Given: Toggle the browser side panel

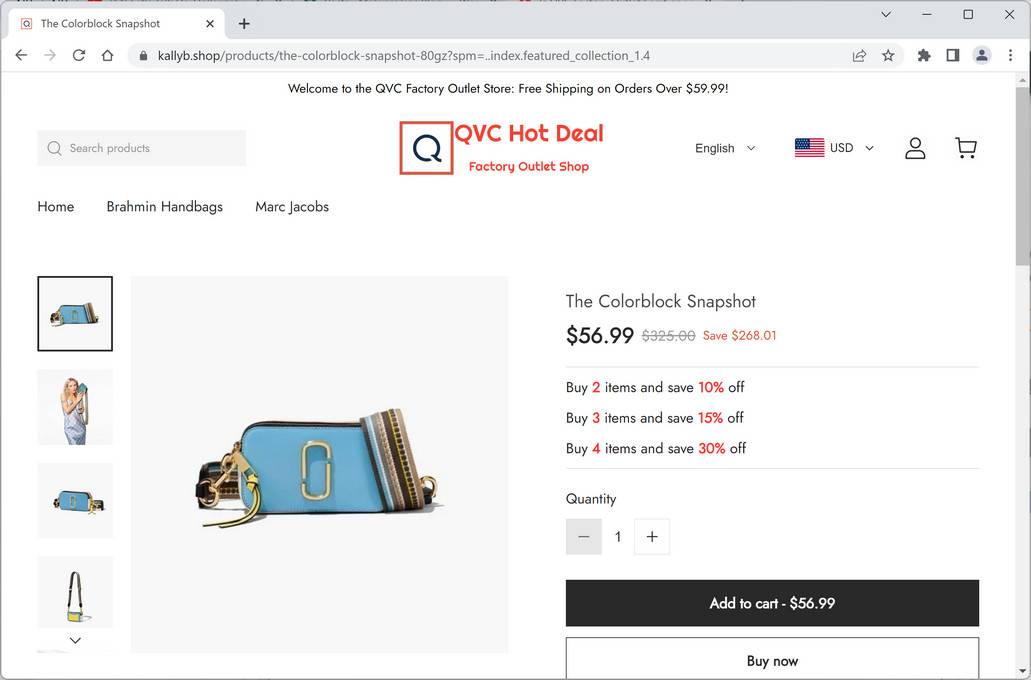Looking at the screenshot, I should tap(953, 56).
